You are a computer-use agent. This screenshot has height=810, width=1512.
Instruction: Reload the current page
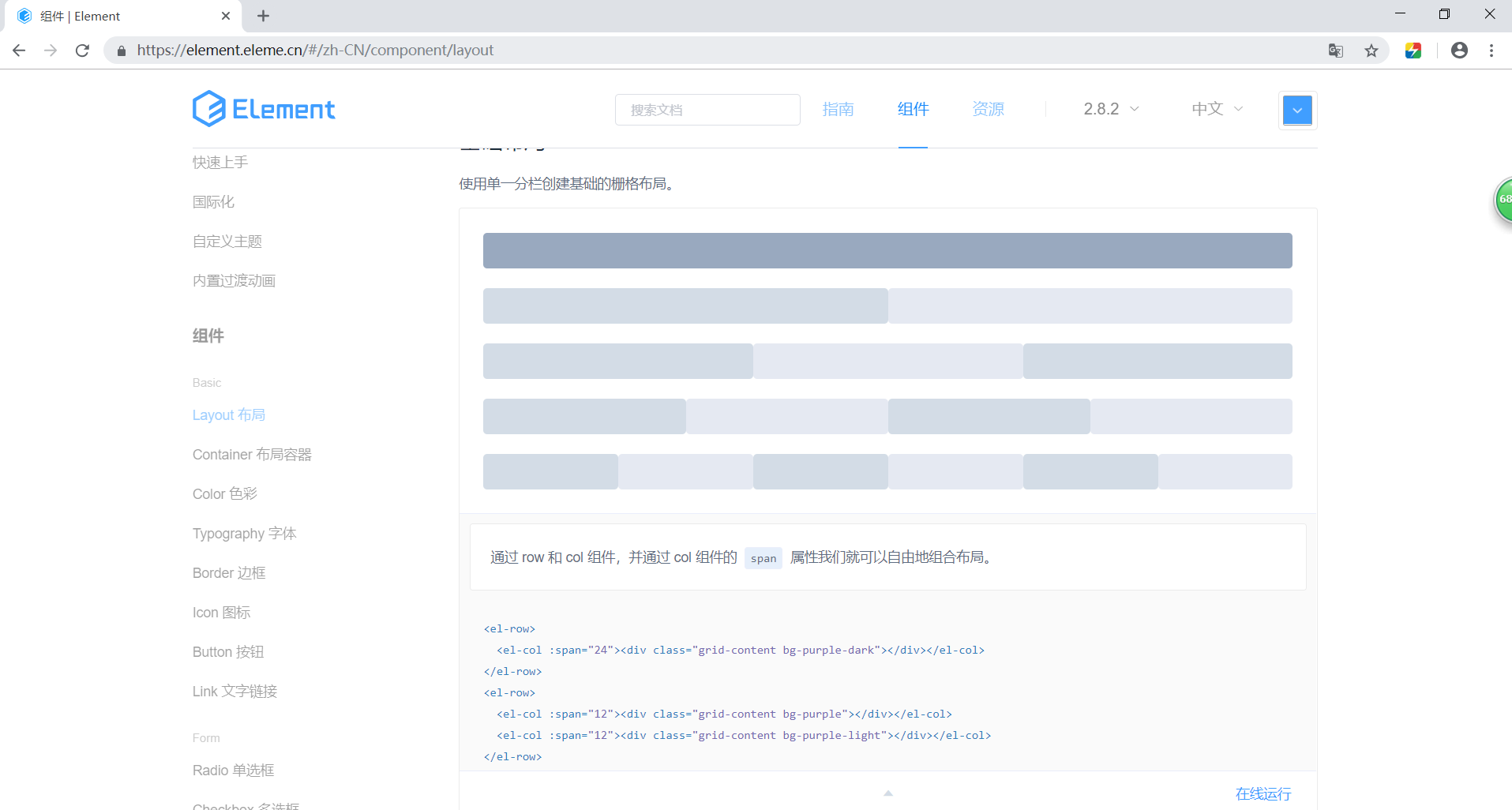pos(82,51)
